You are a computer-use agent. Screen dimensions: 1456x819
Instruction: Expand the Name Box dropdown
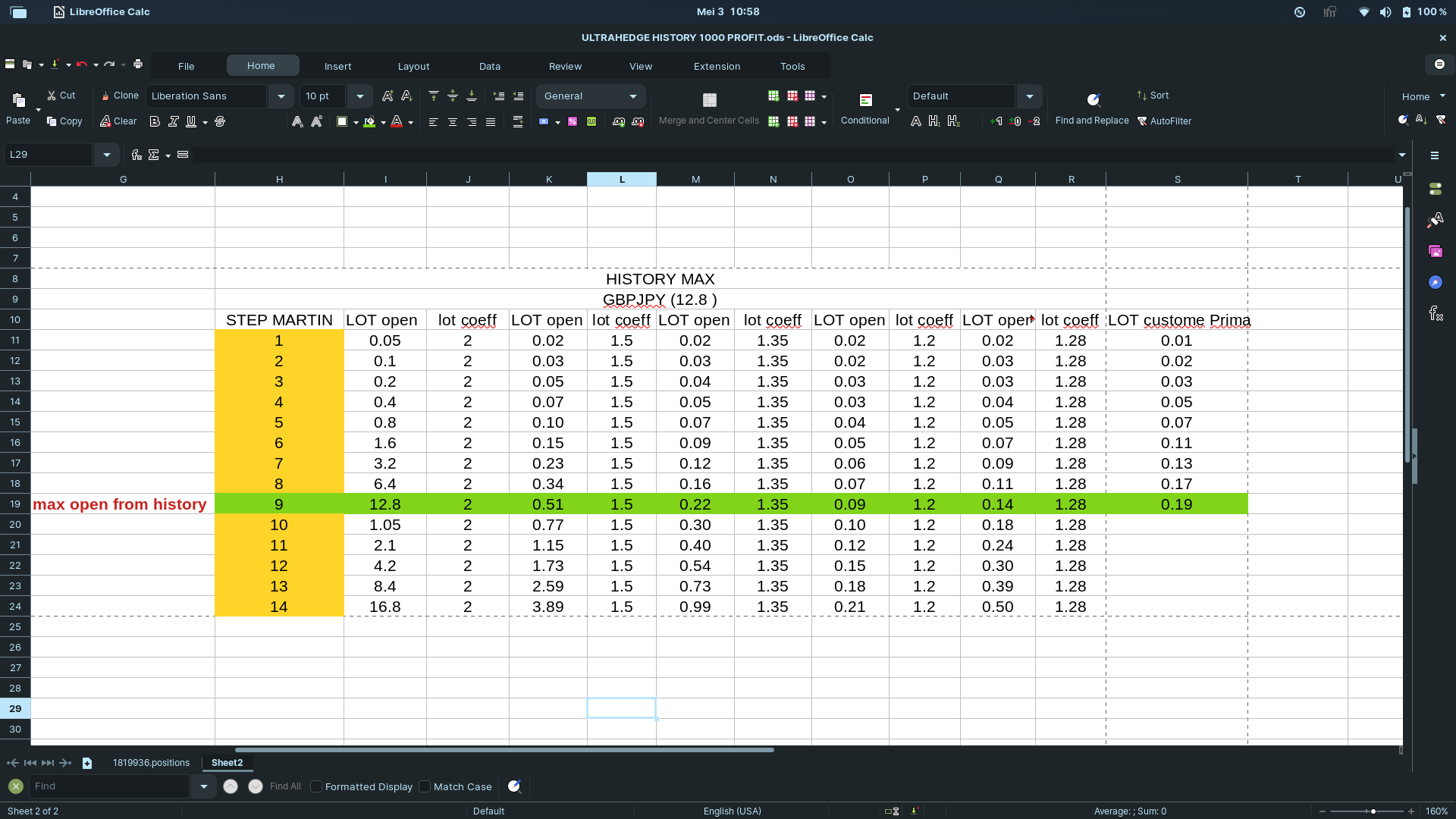coord(107,155)
